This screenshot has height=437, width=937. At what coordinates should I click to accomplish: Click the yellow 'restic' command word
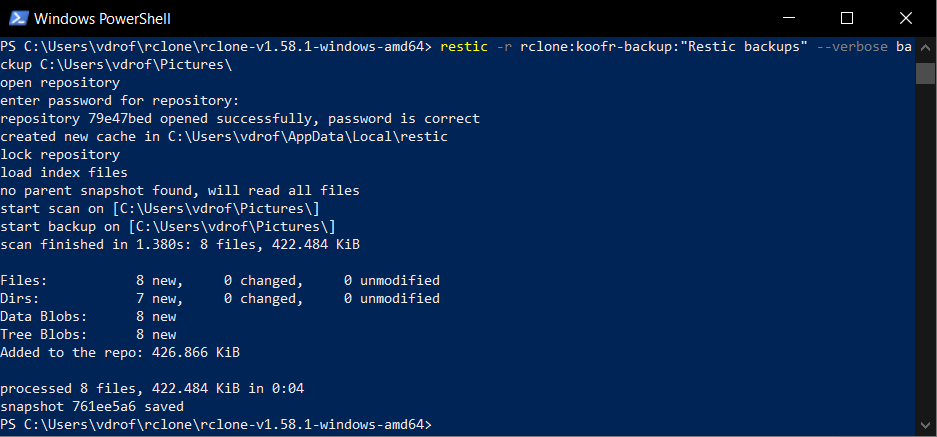(464, 47)
